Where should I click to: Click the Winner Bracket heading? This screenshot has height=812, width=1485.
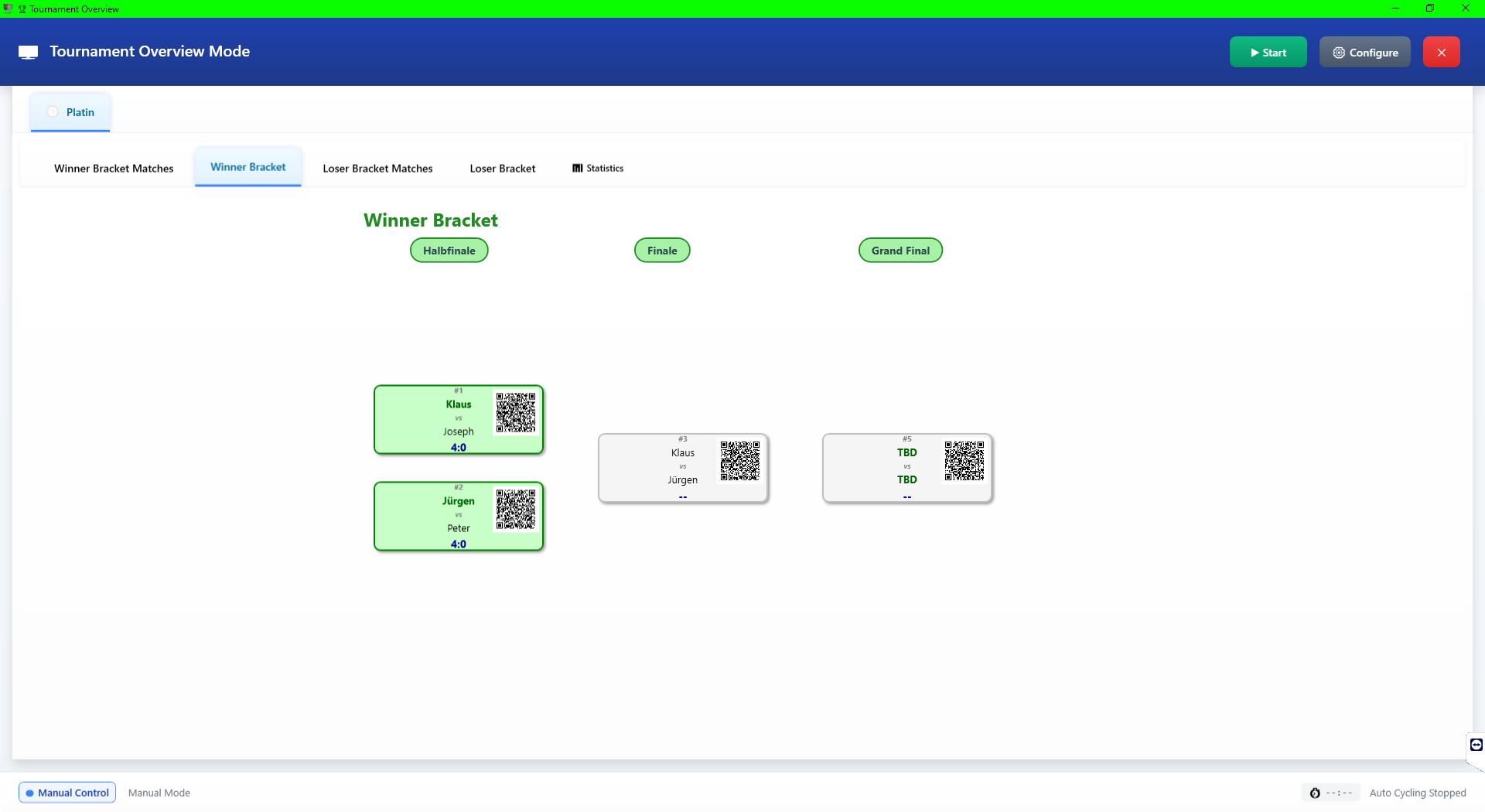430,220
